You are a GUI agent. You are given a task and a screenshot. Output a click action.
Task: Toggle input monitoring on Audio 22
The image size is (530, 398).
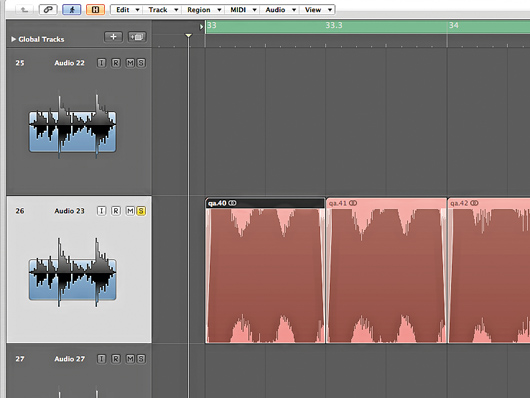[101, 63]
